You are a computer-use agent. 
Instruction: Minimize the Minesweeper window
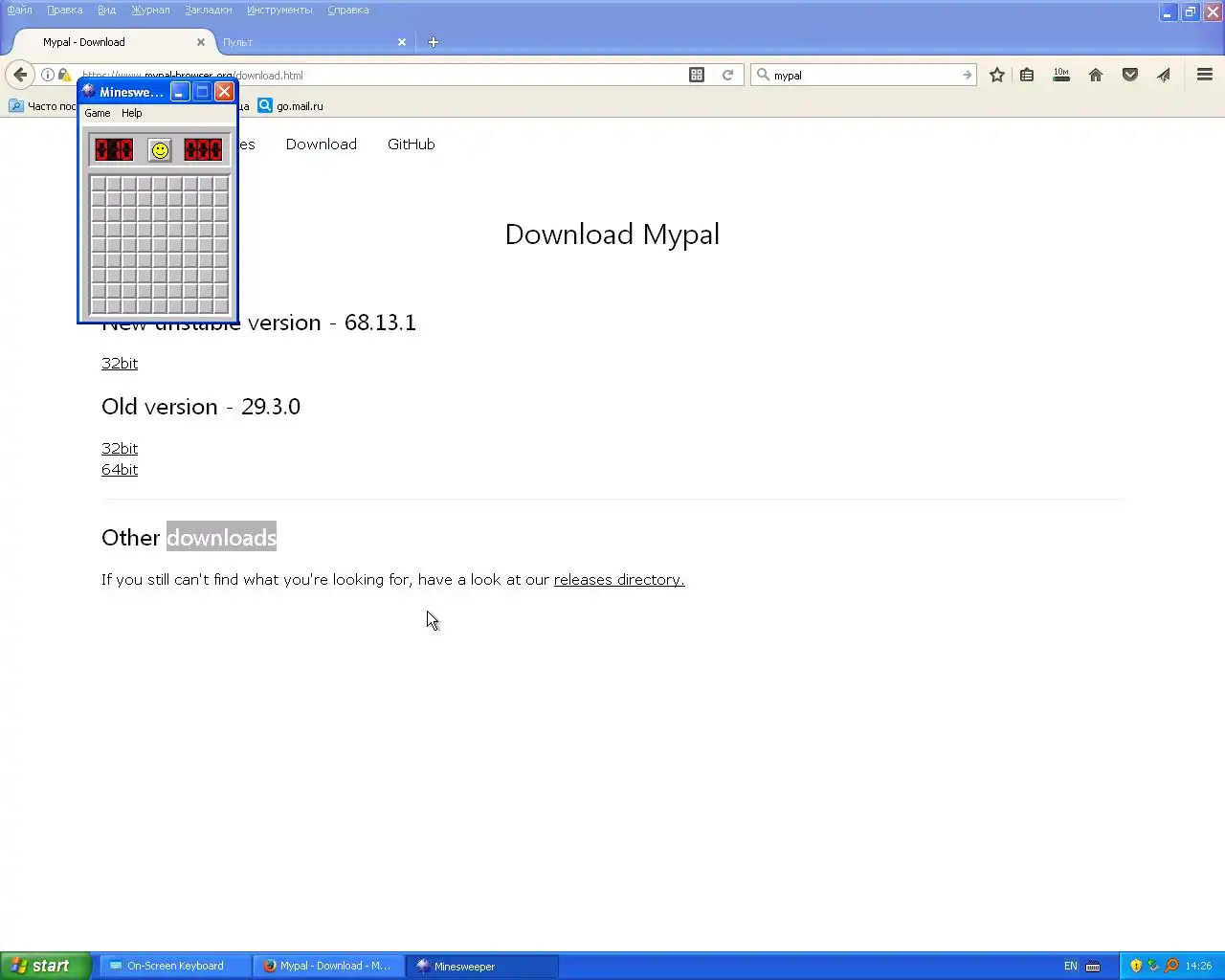point(180,92)
